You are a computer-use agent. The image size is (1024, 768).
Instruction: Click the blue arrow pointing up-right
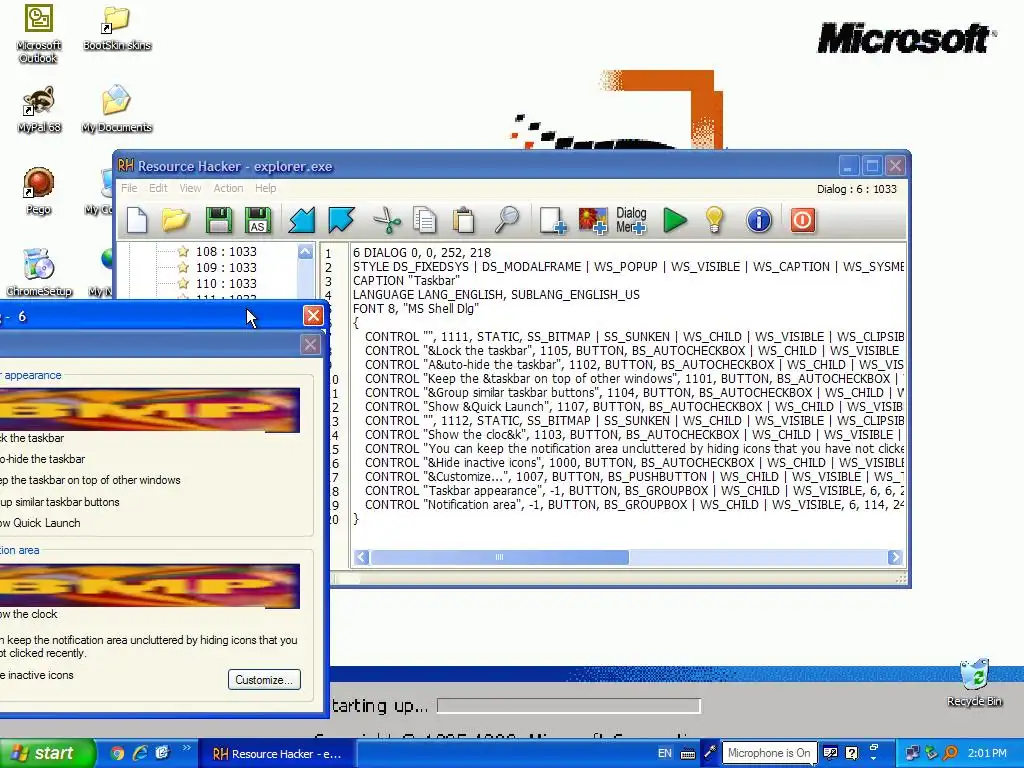coord(341,220)
